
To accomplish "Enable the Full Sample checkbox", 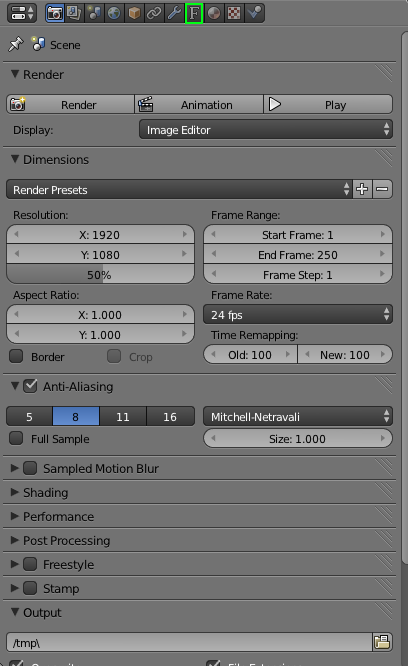I will click(16, 438).
